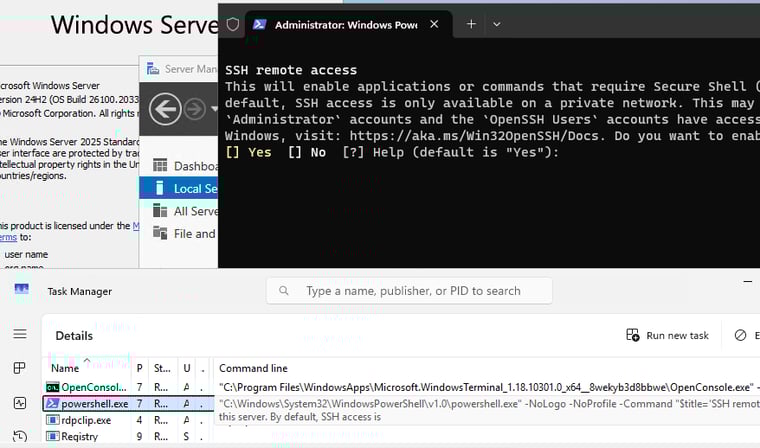Viewport: 760px width, 448px height.
Task: Open Server Manager navigation history dropdown arrow
Action: point(214,109)
